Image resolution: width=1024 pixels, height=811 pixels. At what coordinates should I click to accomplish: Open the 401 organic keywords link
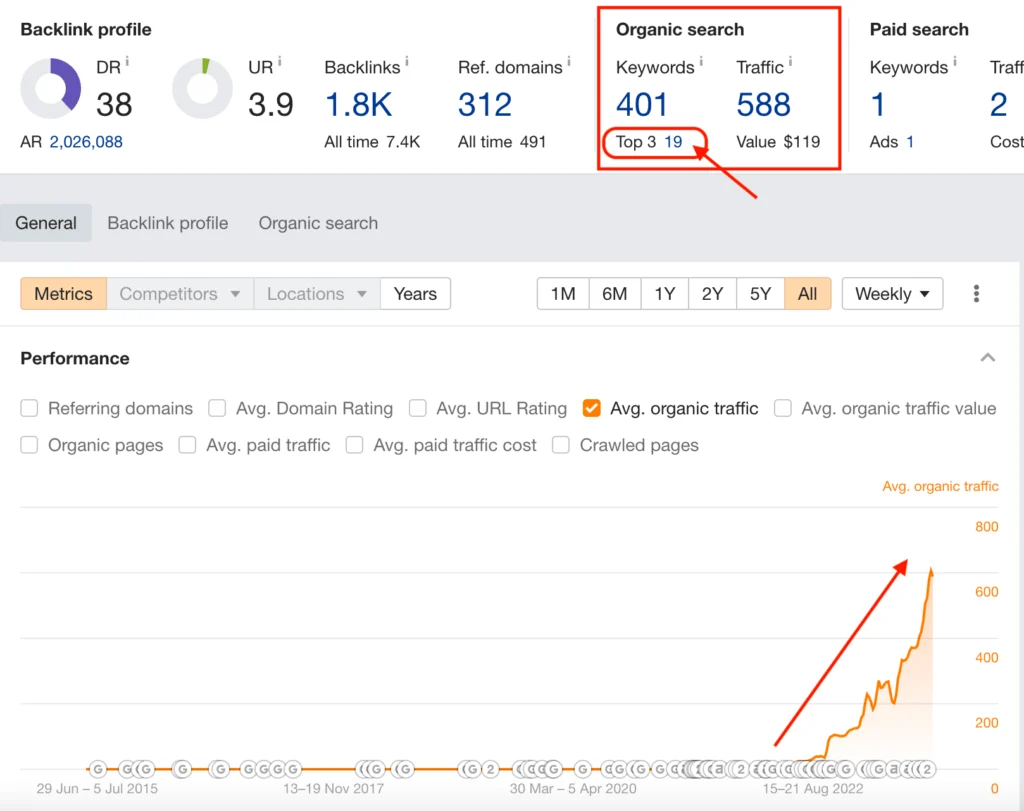(642, 104)
